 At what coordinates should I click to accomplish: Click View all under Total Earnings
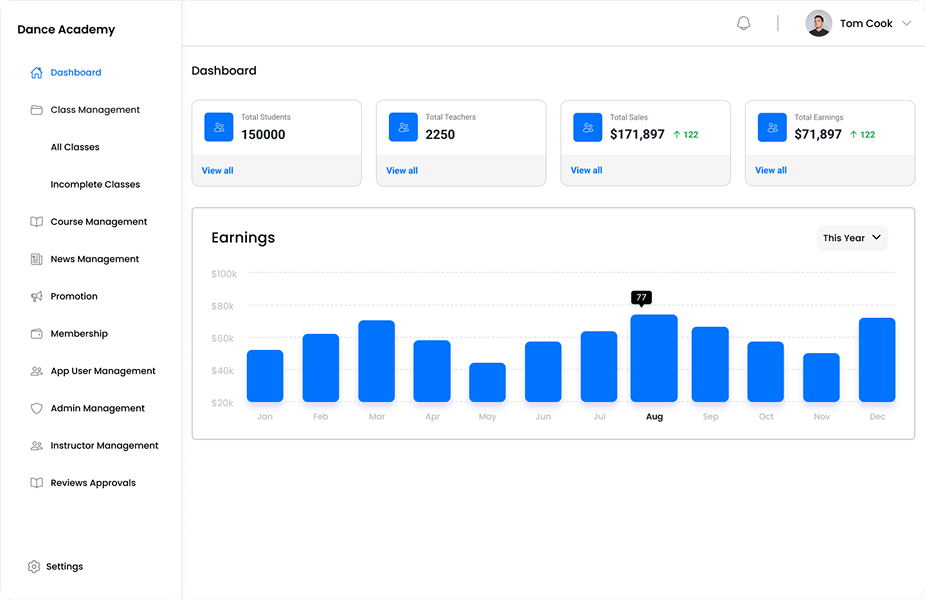pos(770,170)
